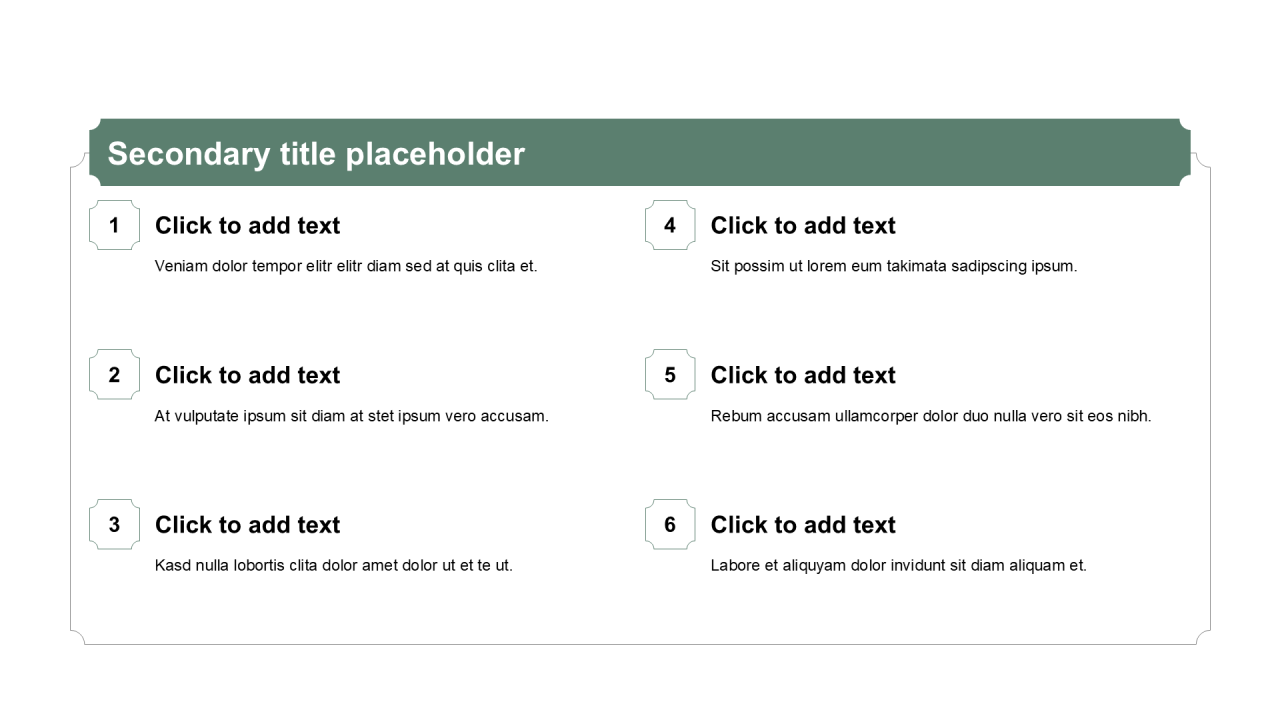Select the 'Secondary title placeholder' title text
The image size is (1280, 720).
316,154
